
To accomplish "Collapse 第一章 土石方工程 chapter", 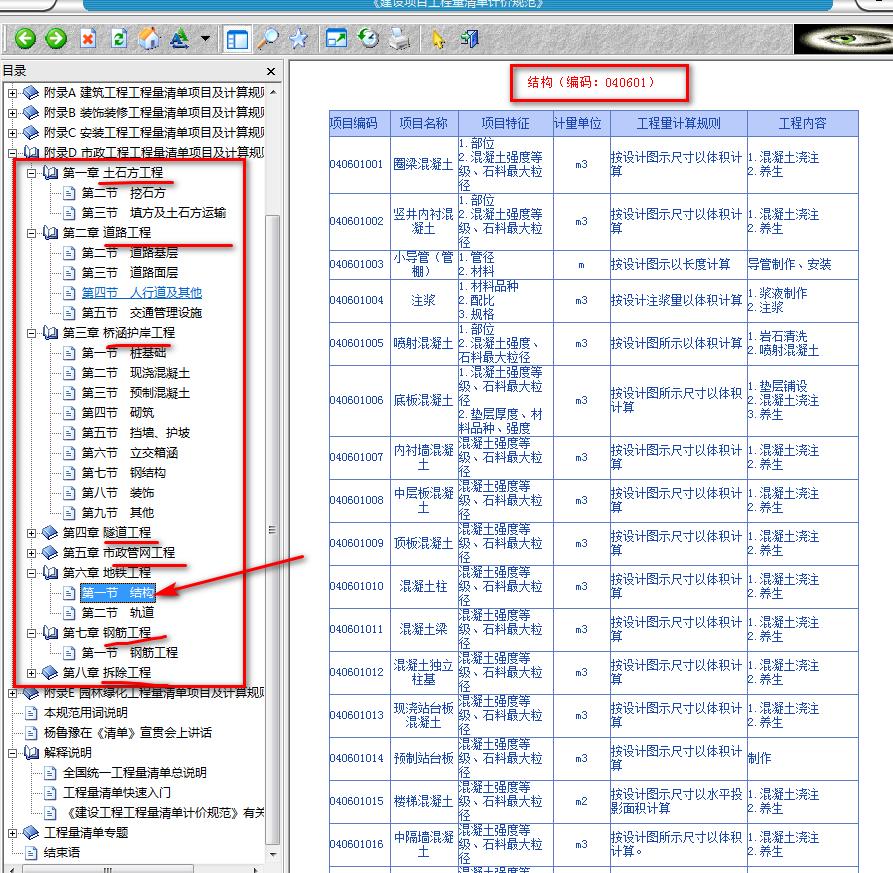I will click(32, 173).
